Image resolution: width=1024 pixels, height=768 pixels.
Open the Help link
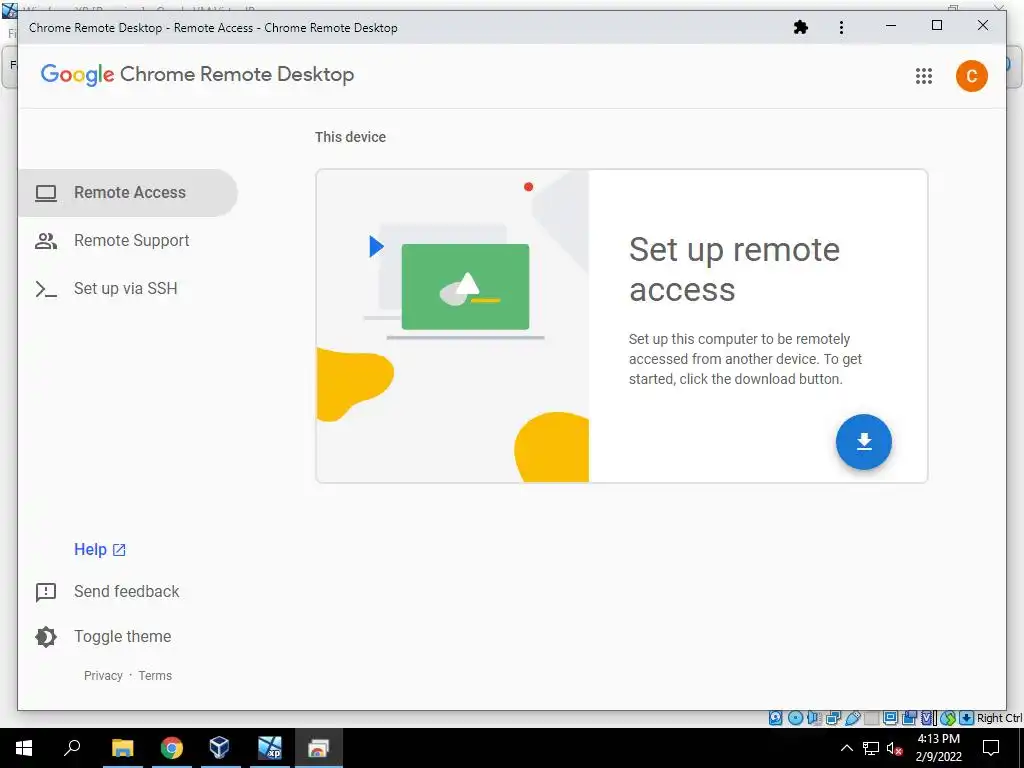pyautogui.click(x=99, y=550)
